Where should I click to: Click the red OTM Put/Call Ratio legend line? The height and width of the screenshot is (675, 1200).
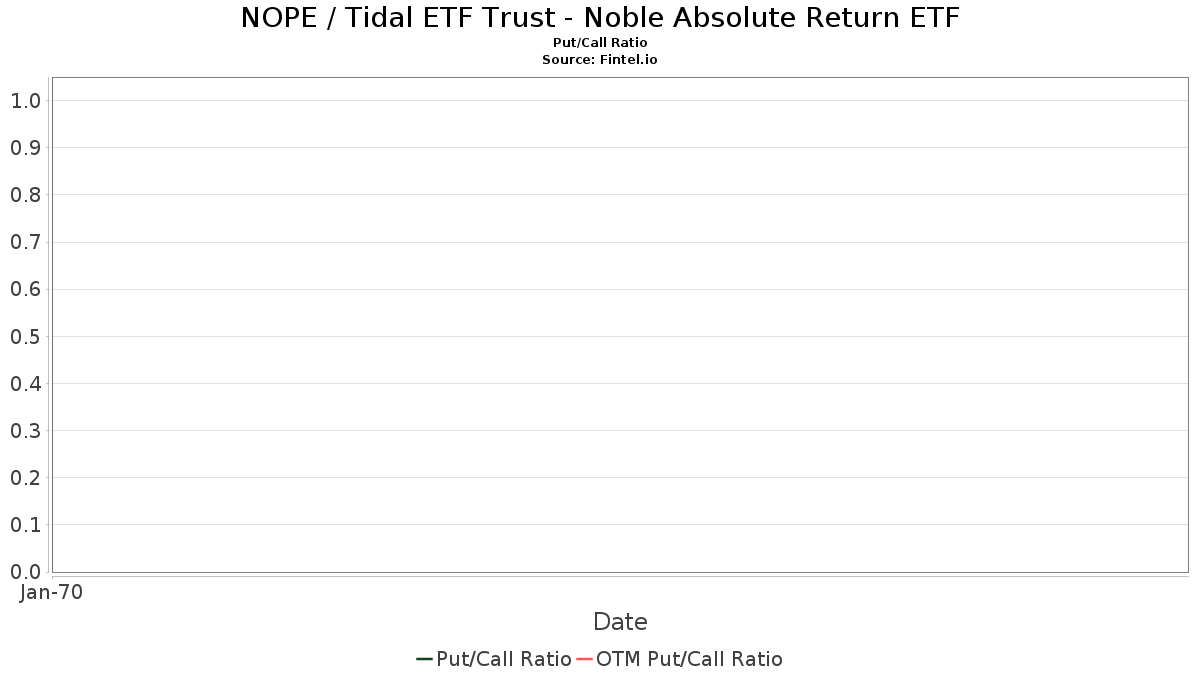tap(585, 659)
